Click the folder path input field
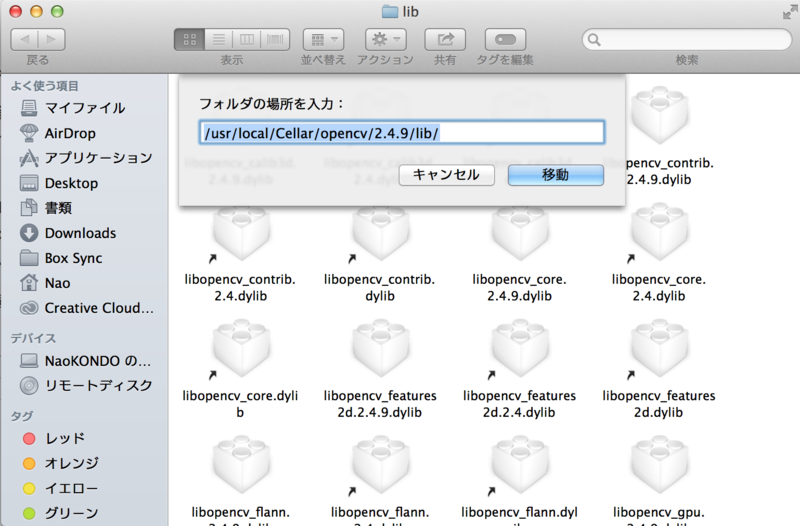Image resolution: width=800 pixels, height=526 pixels. [402, 133]
